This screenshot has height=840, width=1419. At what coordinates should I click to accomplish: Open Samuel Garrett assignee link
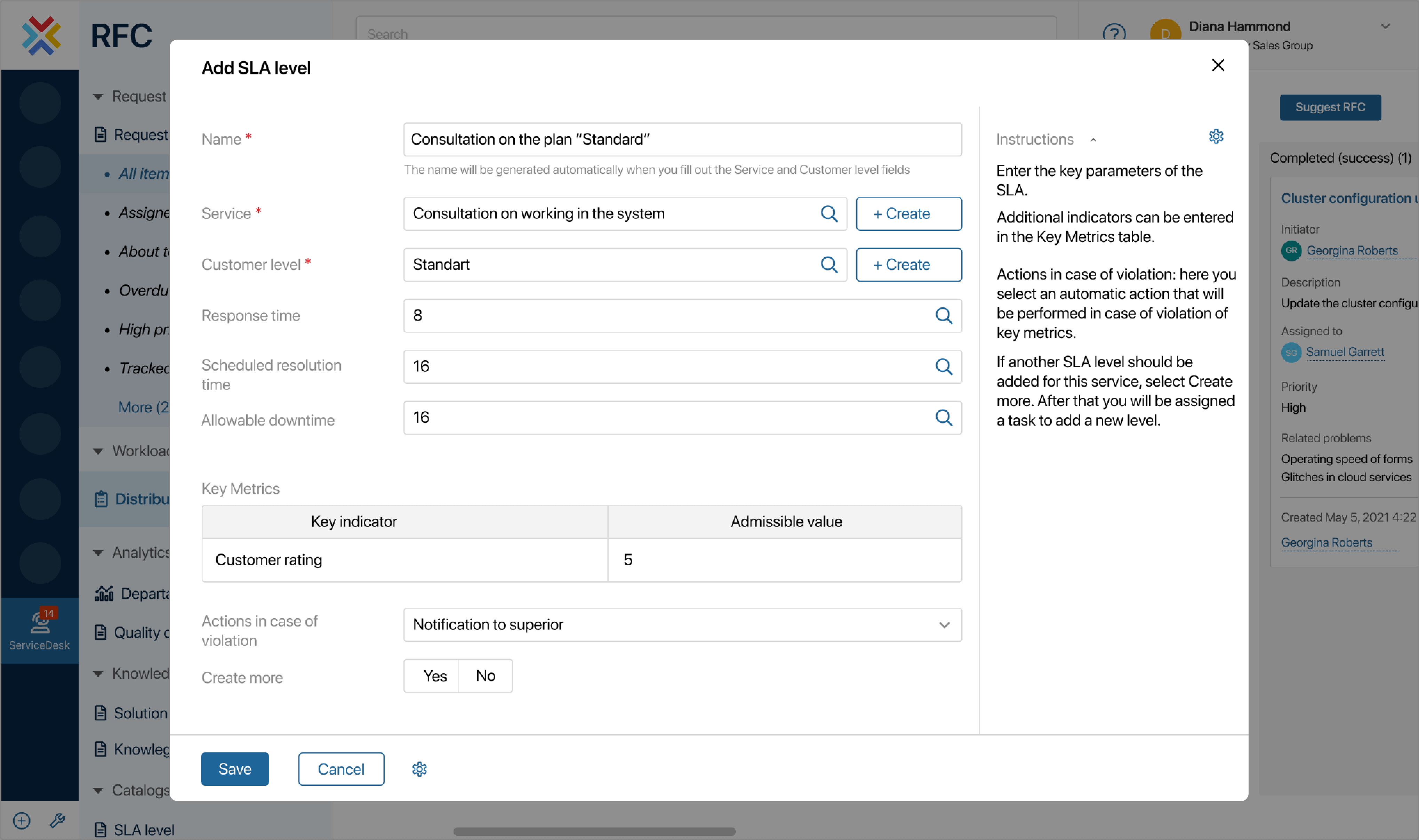1345,352
